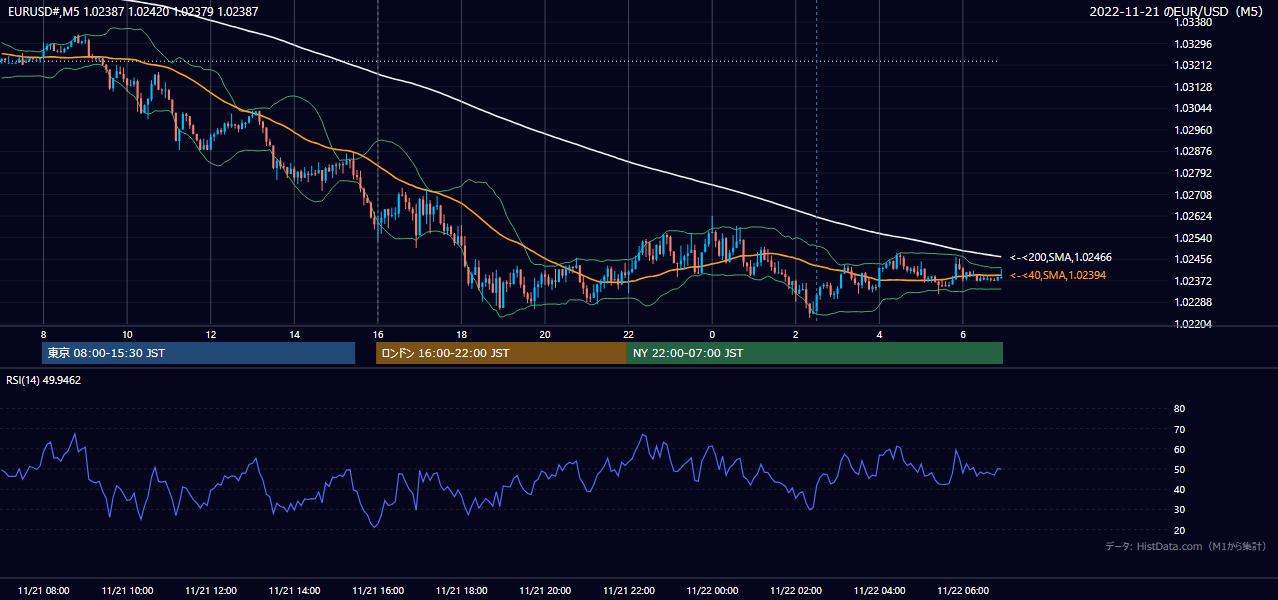Click the 11/22 02:00 time axis label
The width and height of the screenshot is (1278, 600).
tap(796, 591)
